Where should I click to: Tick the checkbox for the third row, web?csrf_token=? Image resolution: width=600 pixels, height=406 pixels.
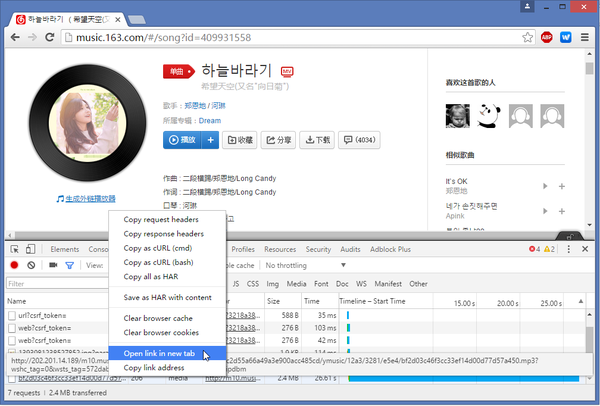(12, 341)
